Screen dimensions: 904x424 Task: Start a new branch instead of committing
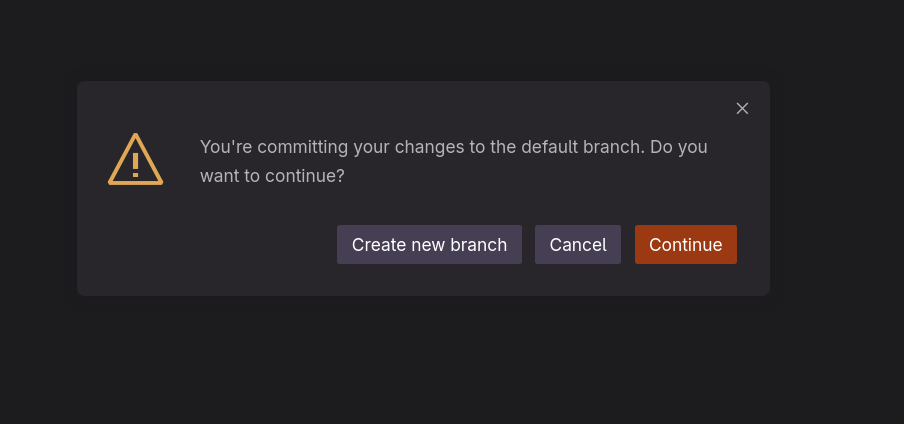tap(429, 245)
